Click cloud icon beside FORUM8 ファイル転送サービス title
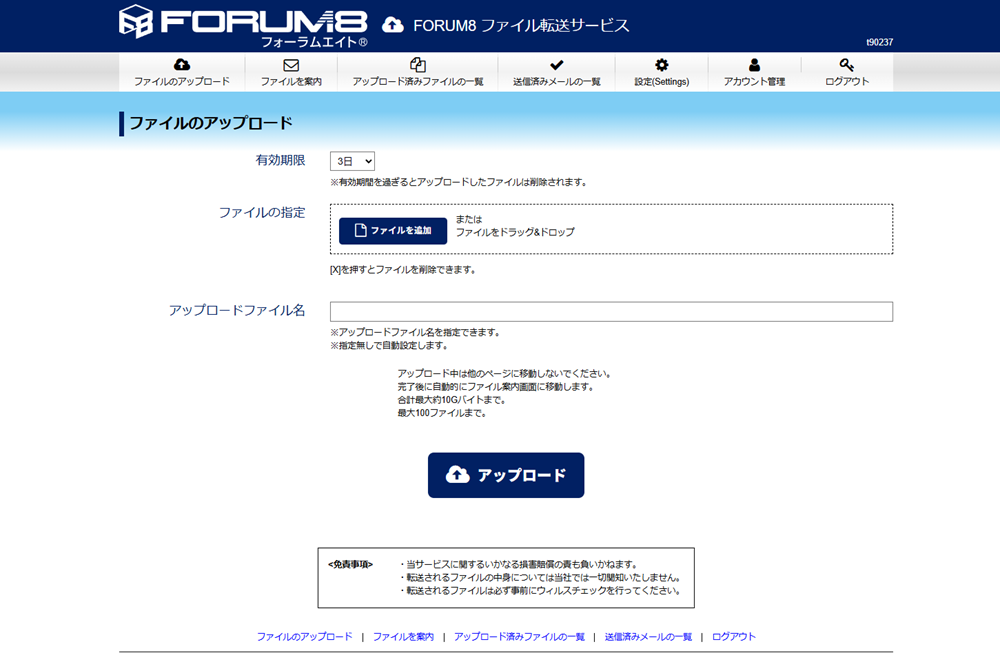Image resolution: width=1000 pixels, height=653 pixels. click(394, 25)
